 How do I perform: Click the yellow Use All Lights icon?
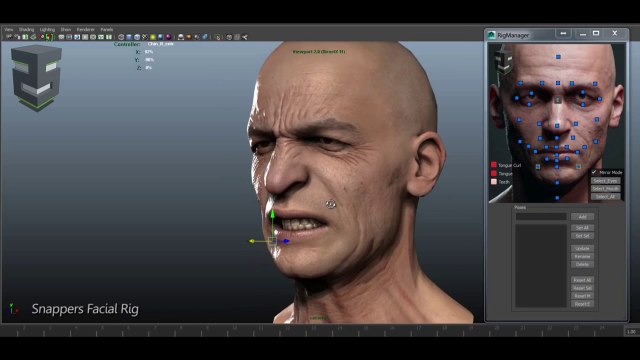click(x=153, y=37)
